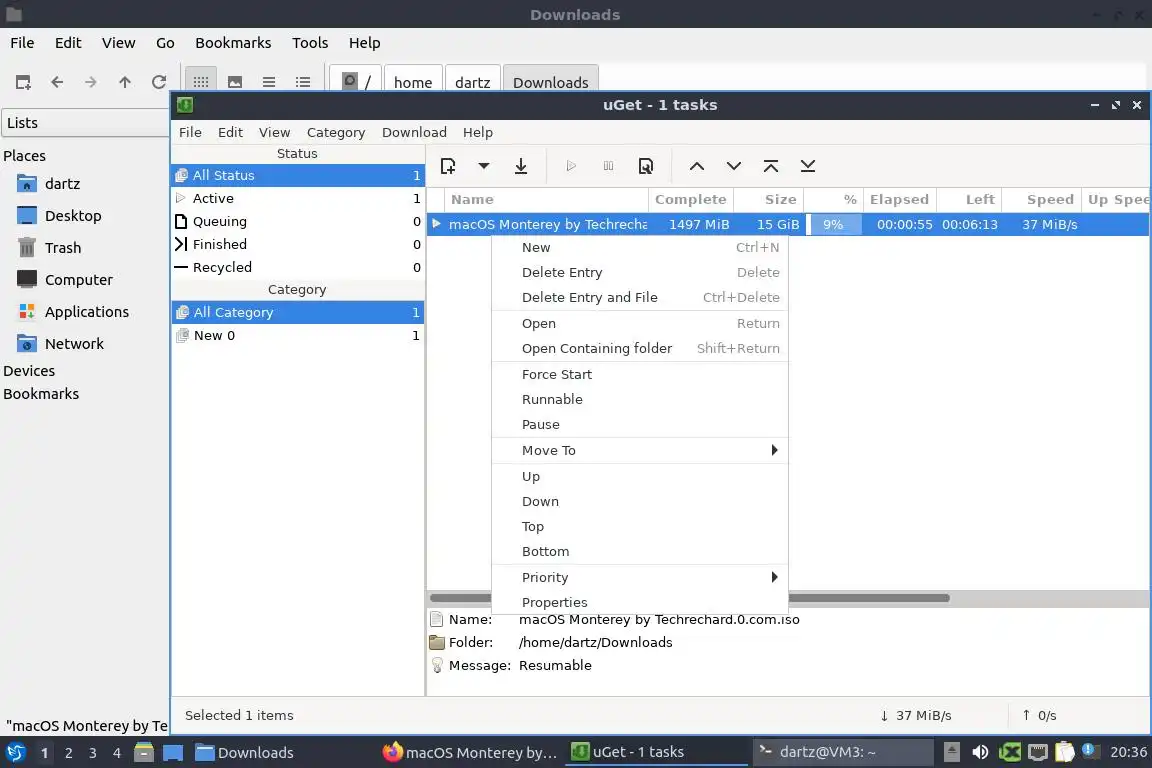Open uGet File menu

[x=190, y=132]
